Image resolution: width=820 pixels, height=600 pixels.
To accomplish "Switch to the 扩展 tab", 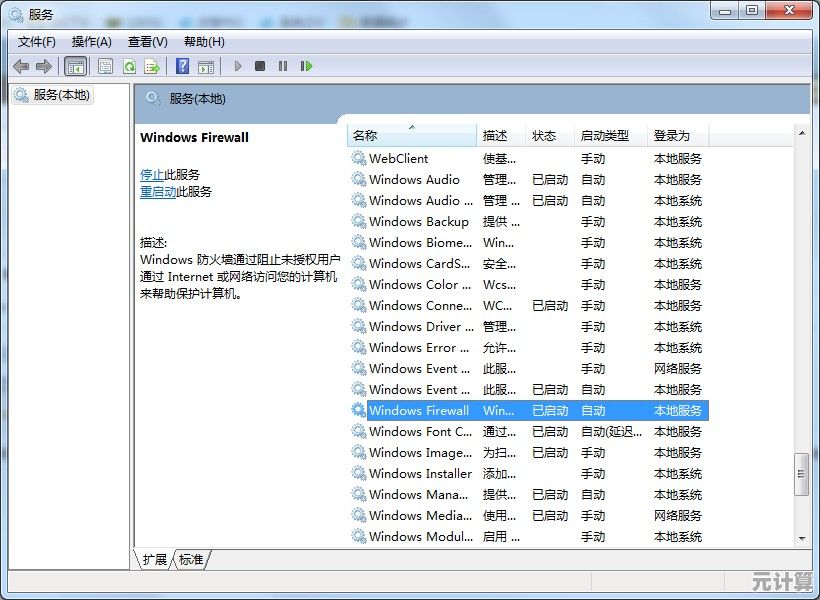I will (155, 560).
